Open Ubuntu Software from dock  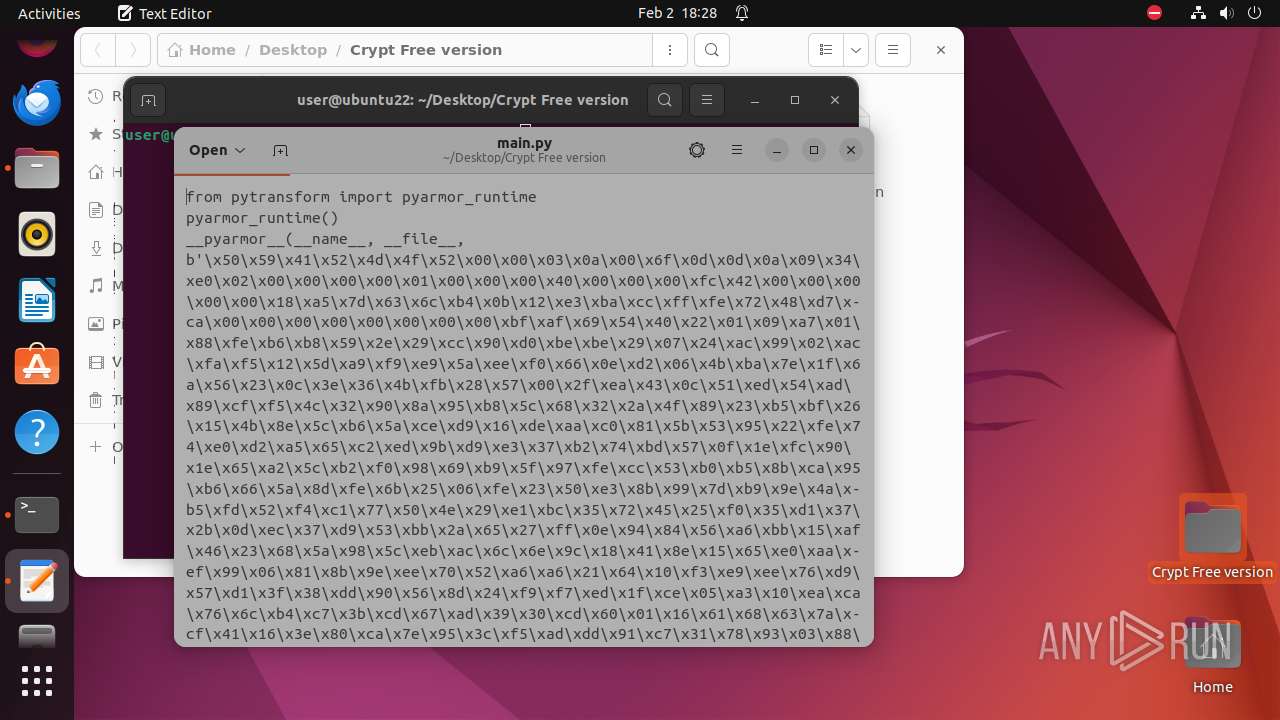[37, 366]
